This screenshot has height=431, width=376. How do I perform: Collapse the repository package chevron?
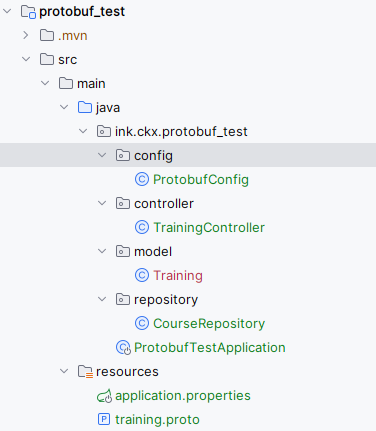(102, 299)
